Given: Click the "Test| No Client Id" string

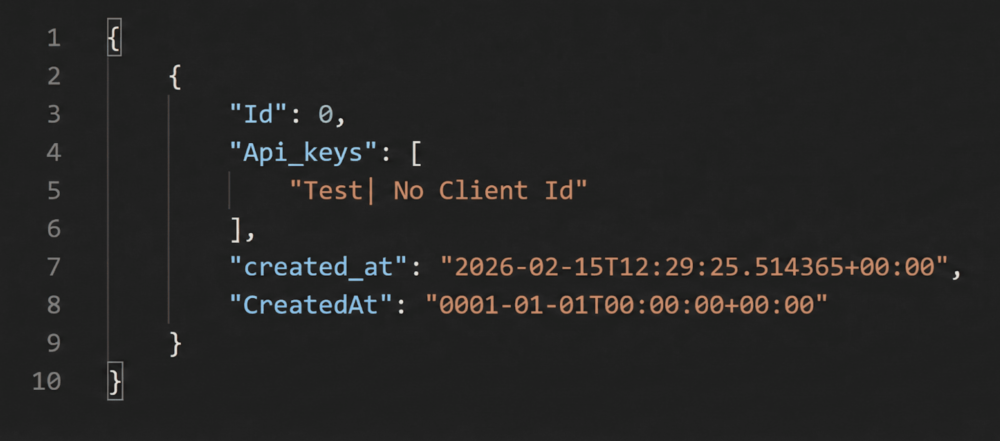Looking at the screenshot, I should pyautogui.click(x=435, y=191).
